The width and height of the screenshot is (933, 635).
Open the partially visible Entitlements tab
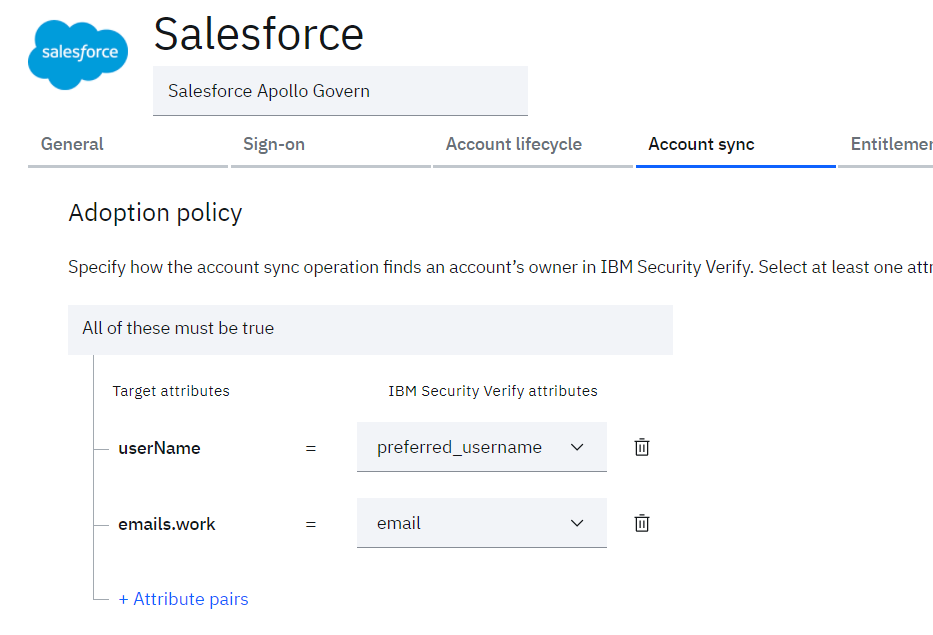(x=890, y=144)
